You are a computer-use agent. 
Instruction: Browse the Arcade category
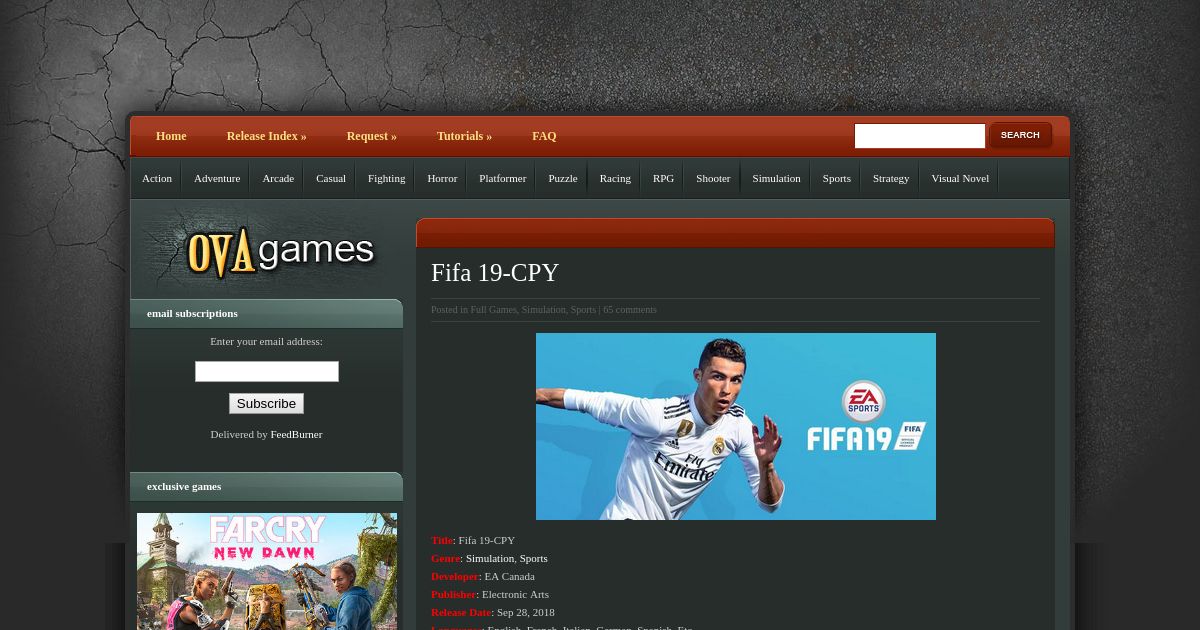tap(278, 178)
